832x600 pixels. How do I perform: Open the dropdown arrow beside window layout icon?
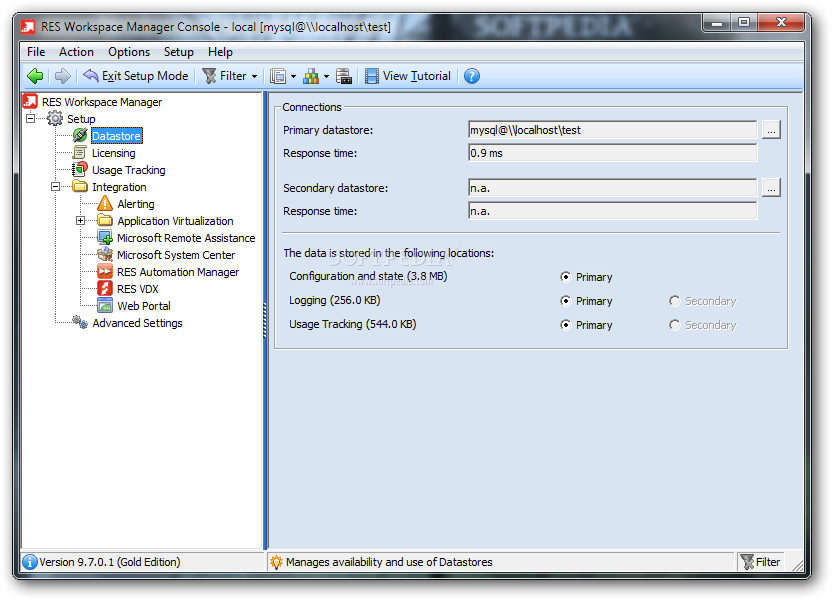tap(293, 77)
